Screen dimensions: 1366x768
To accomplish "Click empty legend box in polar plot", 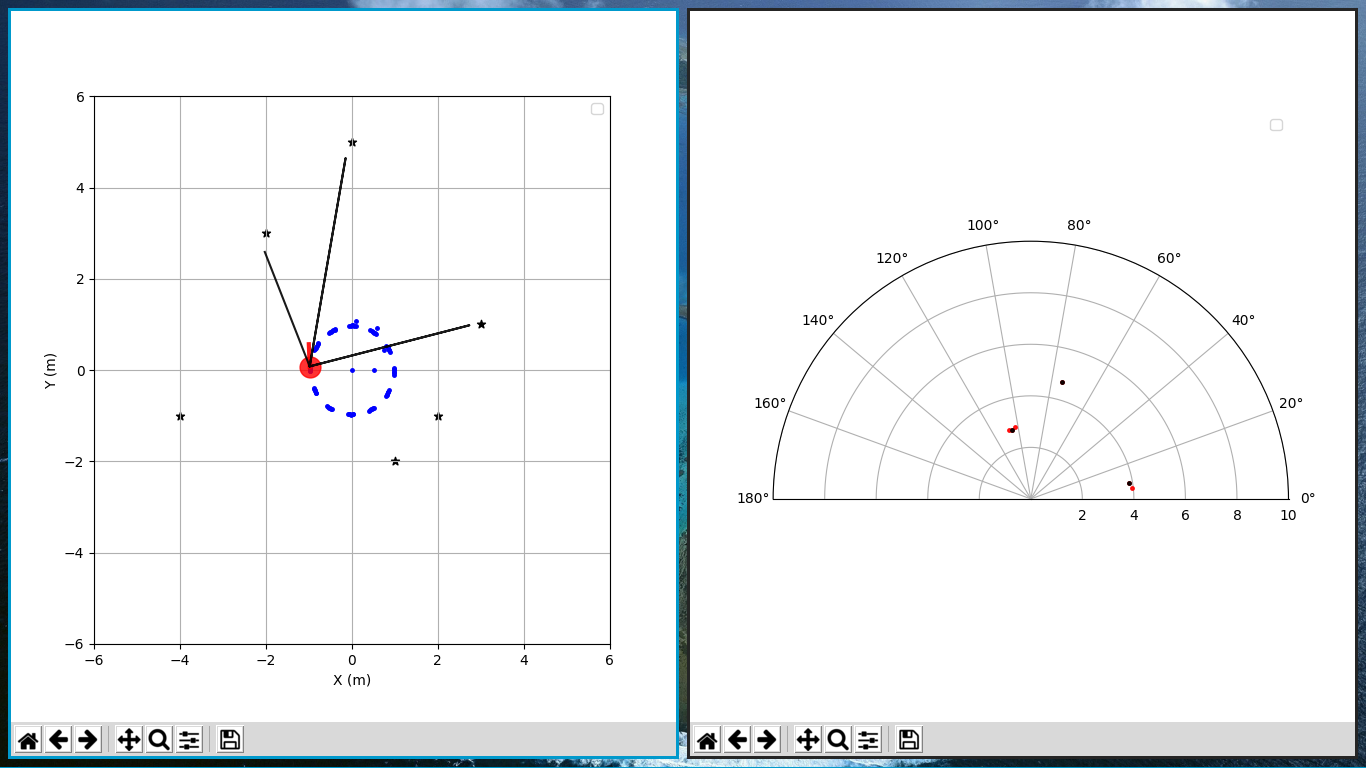I will 1276,125.
